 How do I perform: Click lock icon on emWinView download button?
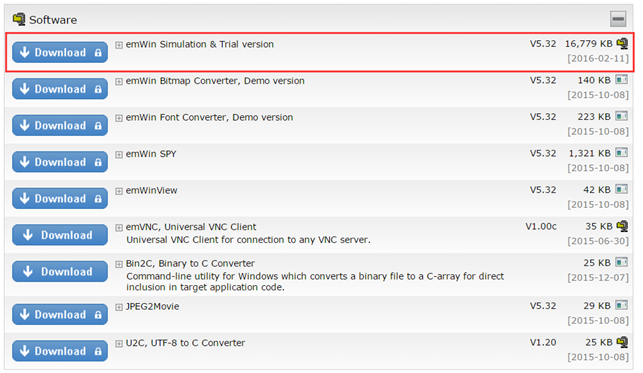pyautogui.click(x=98, y=198)
